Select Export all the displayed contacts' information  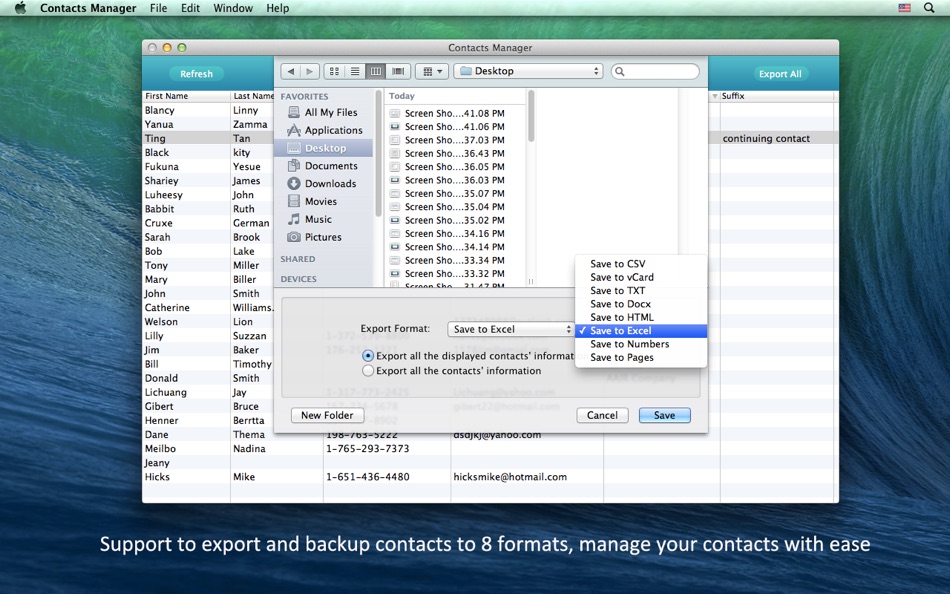click(368, 356)
